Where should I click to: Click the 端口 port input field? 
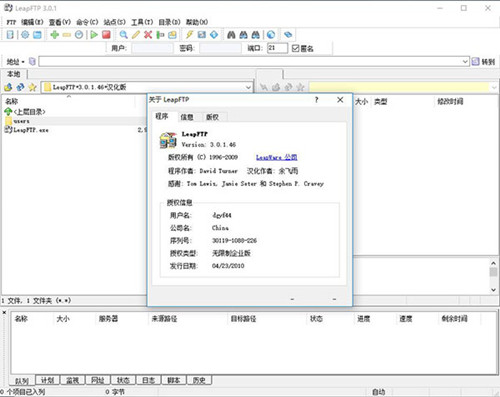click(277, 48)
